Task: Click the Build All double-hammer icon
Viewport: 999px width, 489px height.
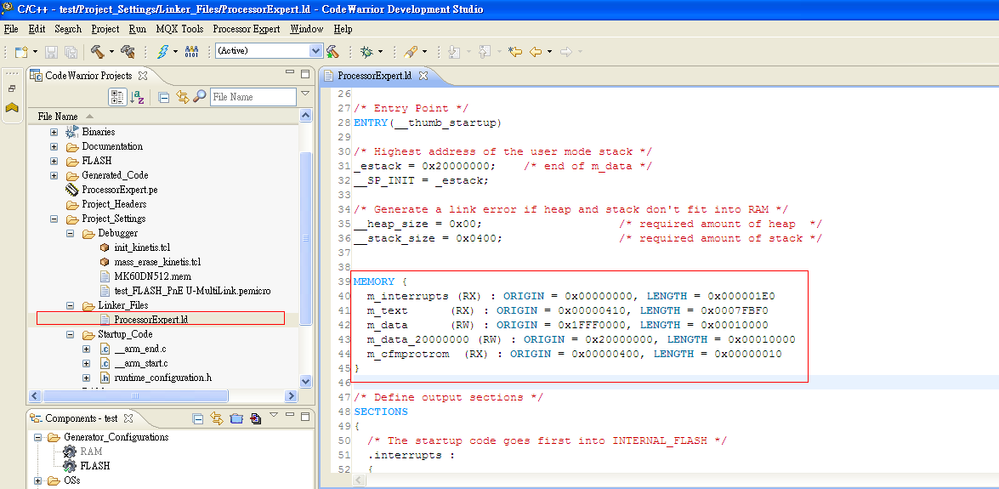Action: [128, 51]
